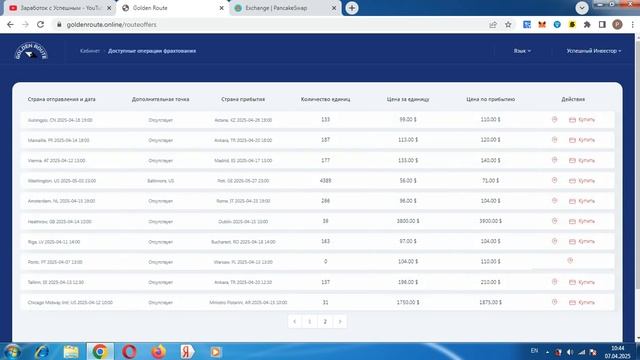Click the map pin icon in Tallinn row
The width and height of the screenshot is (640, 360).
554,282
